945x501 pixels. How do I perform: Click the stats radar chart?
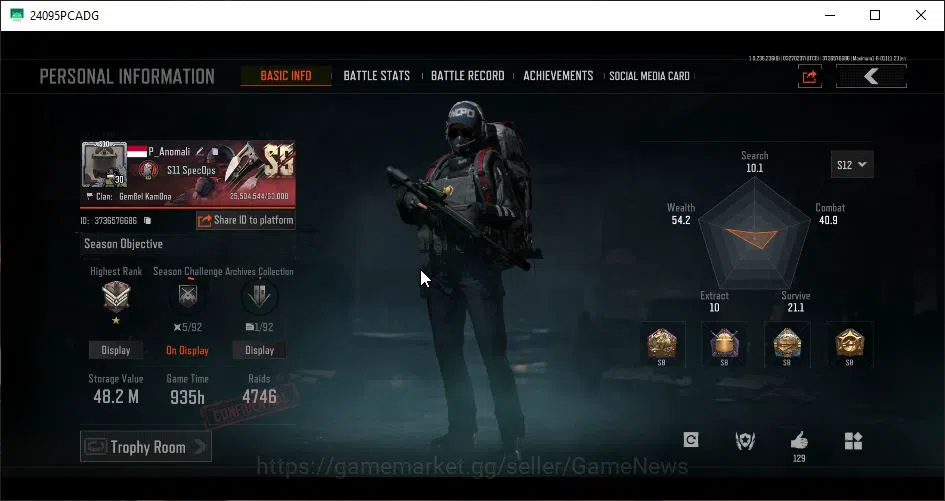(x=754, y=235)
